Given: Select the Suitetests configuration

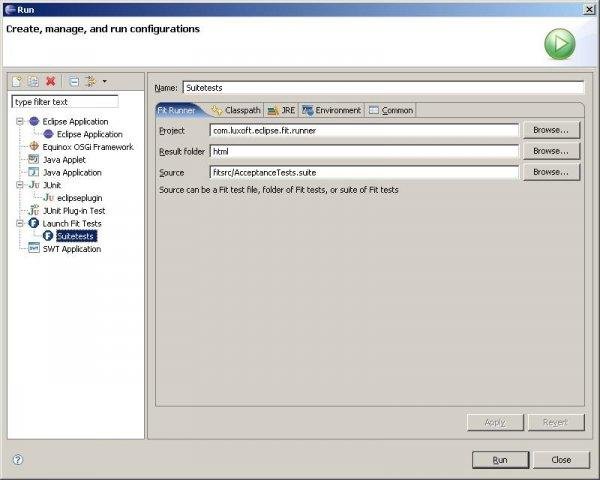Looking at the screenshot, I should [76, 236].
